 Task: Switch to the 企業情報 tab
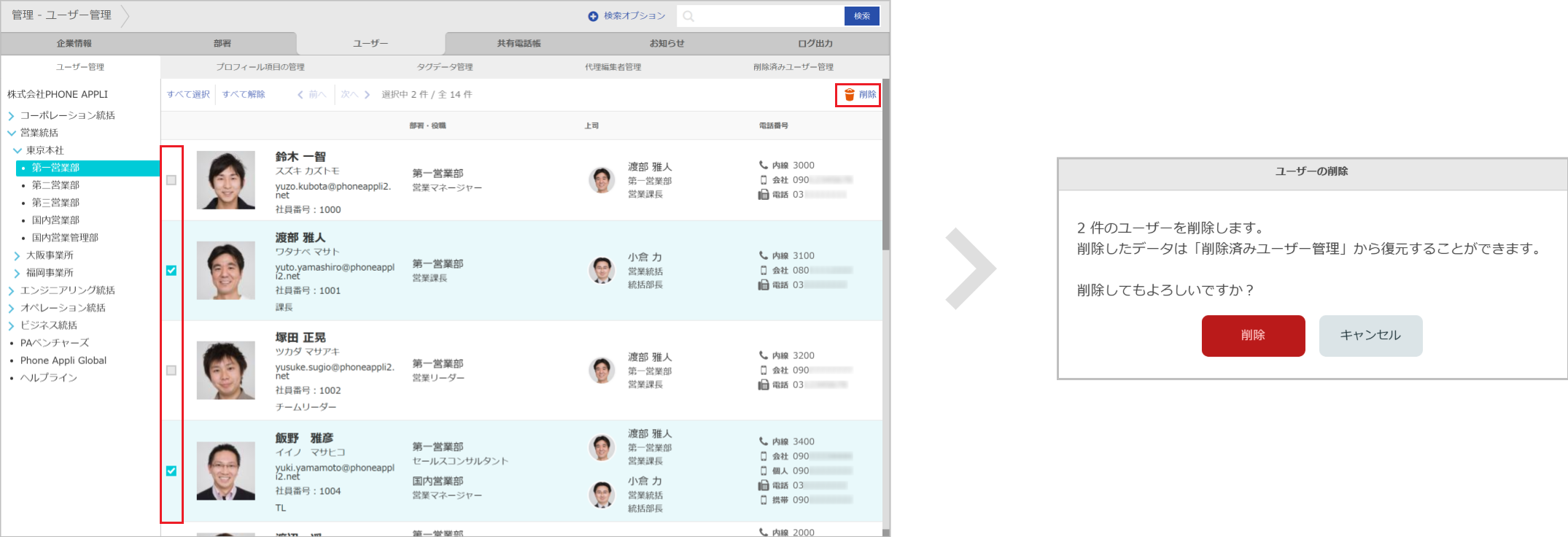(74, 44)
